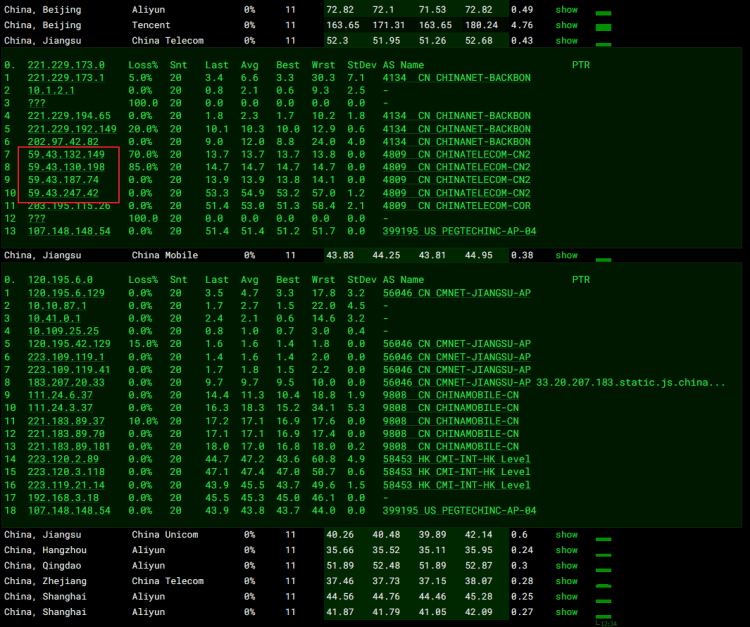Collapse the Jiangsu China Telecom traceroute
Viewport: 750px width, 627px height.
[567, 40]
